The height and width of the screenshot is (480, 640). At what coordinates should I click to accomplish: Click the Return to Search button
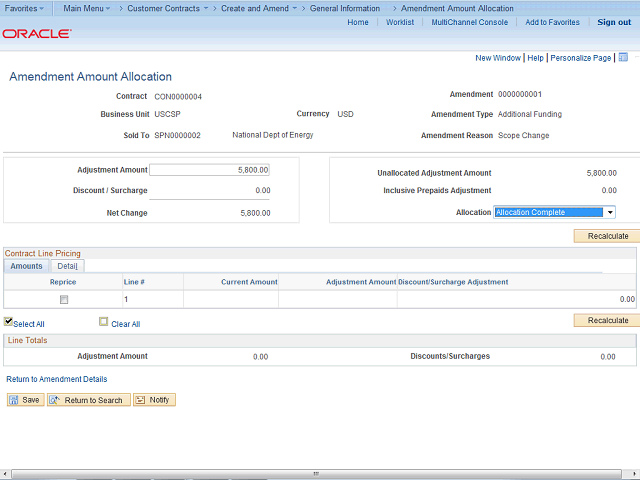tap(87, 400)
